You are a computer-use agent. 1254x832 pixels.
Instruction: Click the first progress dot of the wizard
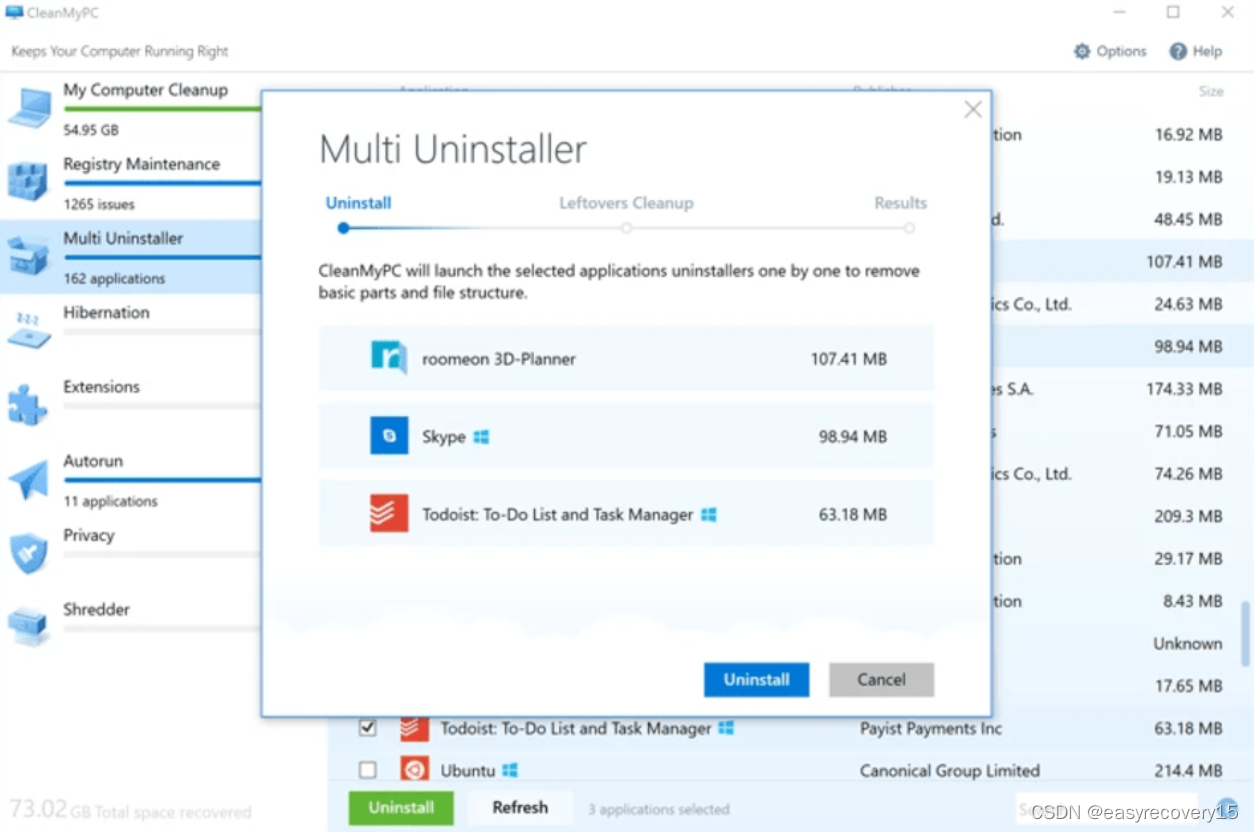coord(343,228)
